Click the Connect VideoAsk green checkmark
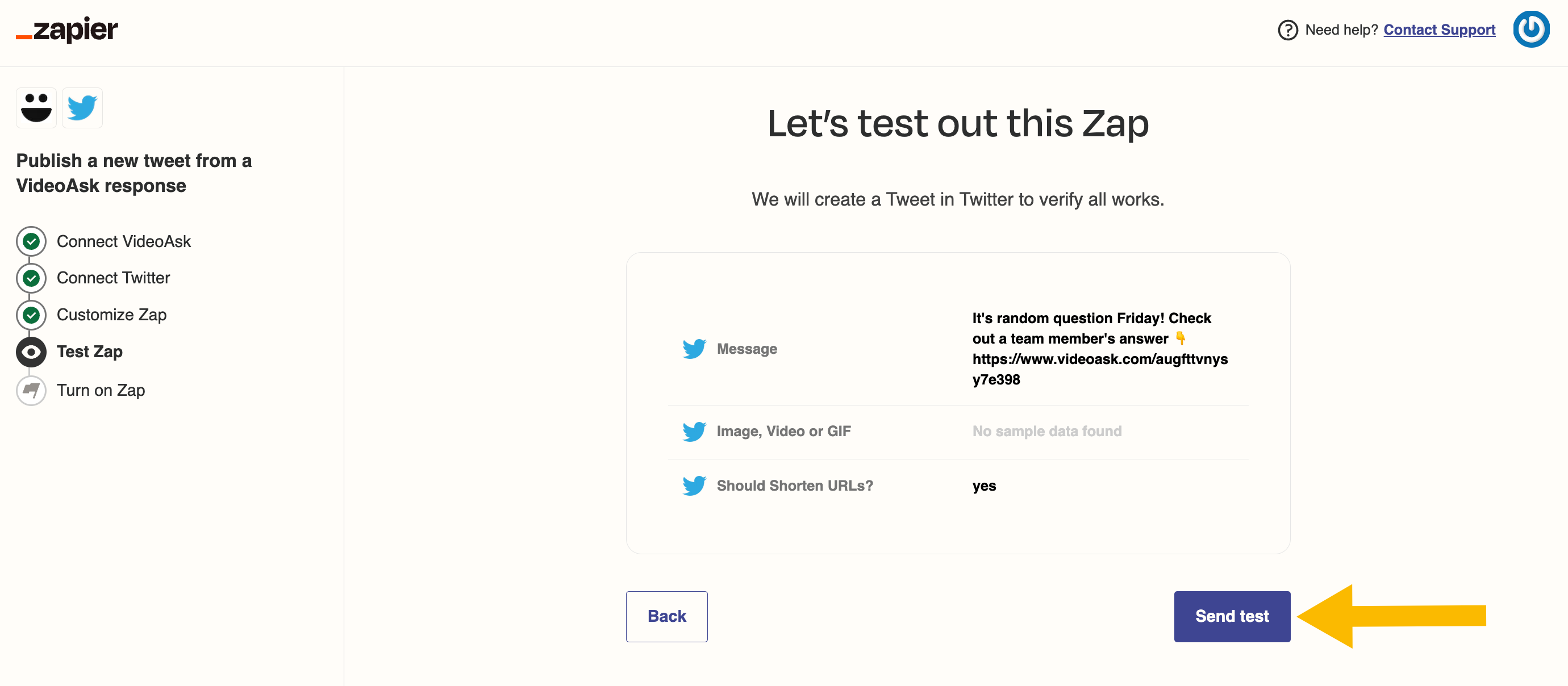The height and width of the screenshot is (686, 1568). point(31,242)
